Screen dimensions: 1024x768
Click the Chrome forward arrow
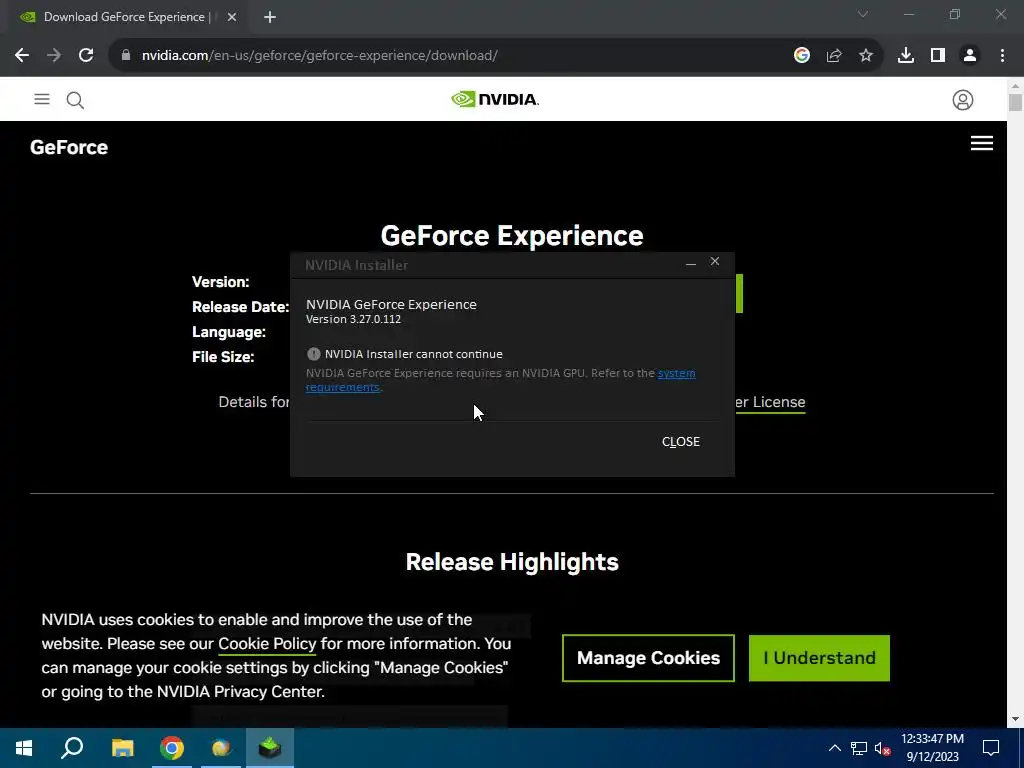[x=54, y=56]
